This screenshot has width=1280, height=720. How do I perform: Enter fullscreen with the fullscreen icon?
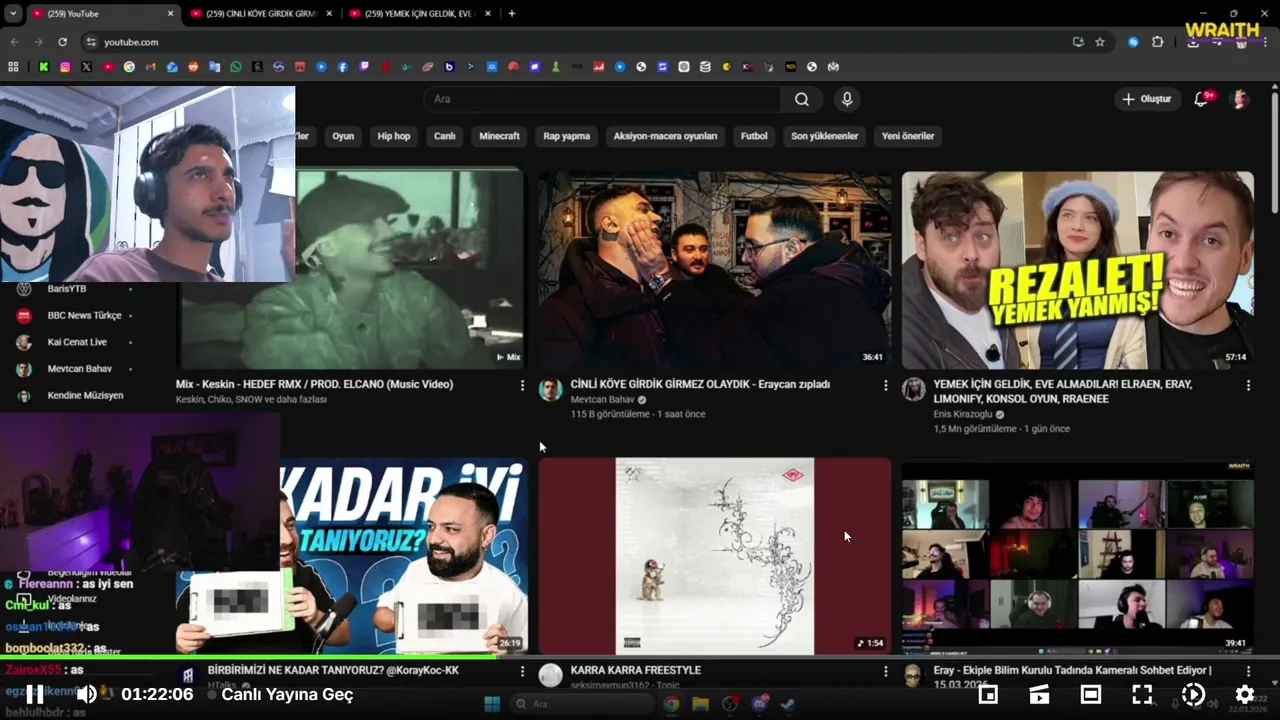pyautogui.click(x=1142, y=694)
